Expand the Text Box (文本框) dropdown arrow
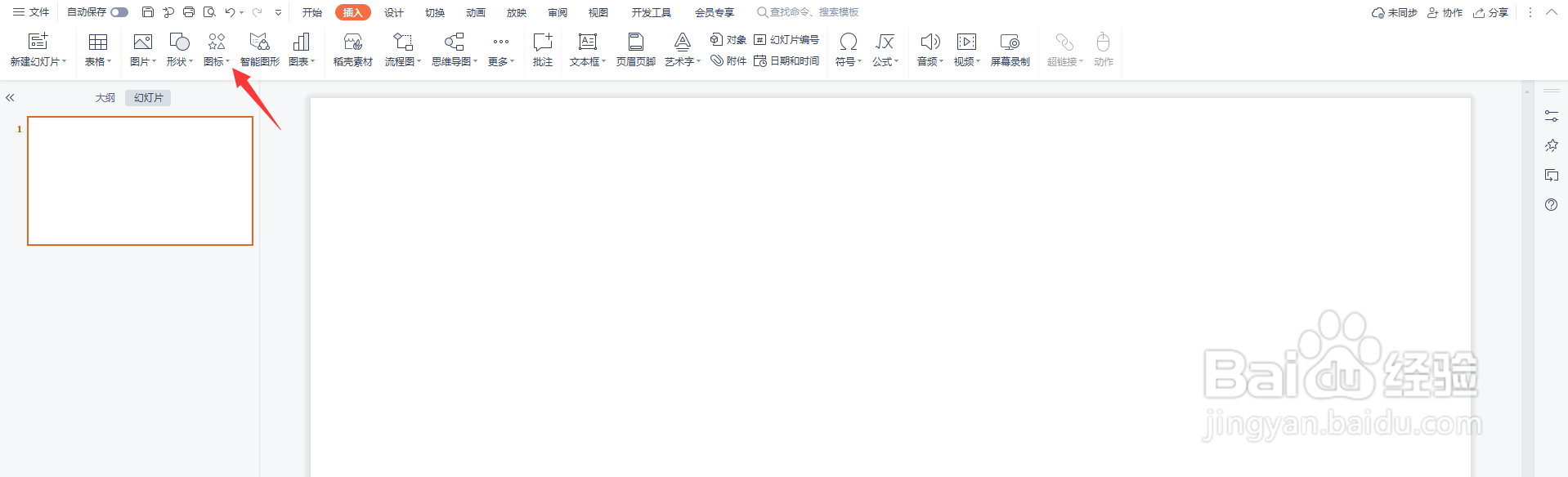The height and width of the screenshot is (477, 1568). tap(603, 61)
